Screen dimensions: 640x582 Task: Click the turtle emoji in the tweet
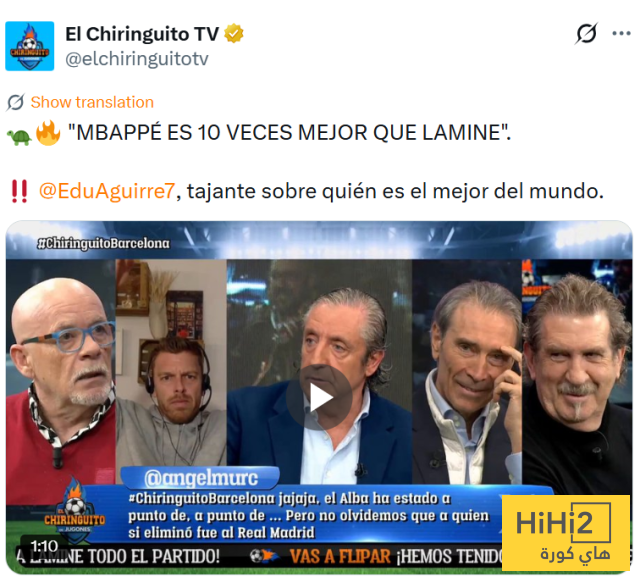[19, 137]
